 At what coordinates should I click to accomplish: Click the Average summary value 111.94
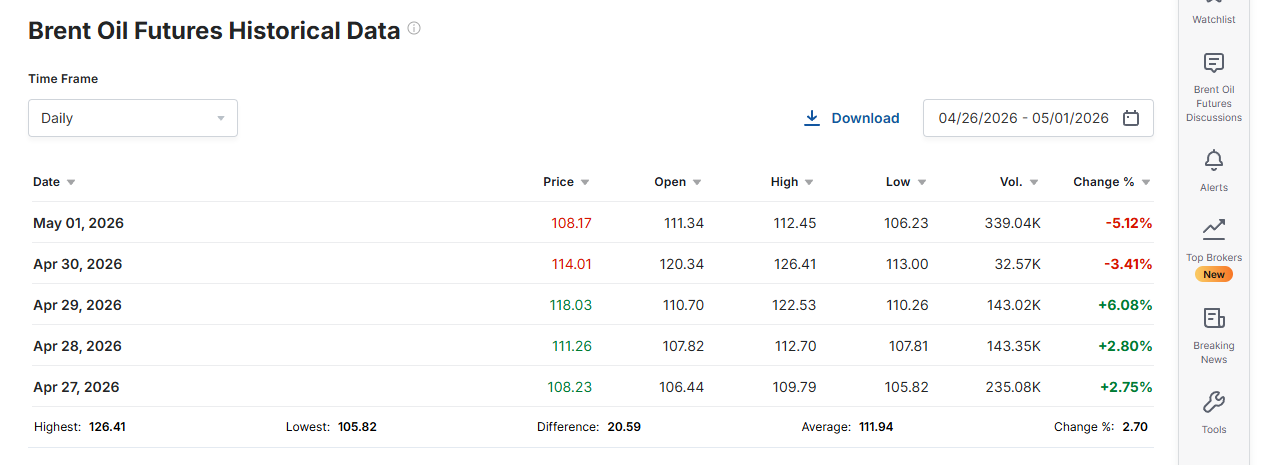click(876, 427)
